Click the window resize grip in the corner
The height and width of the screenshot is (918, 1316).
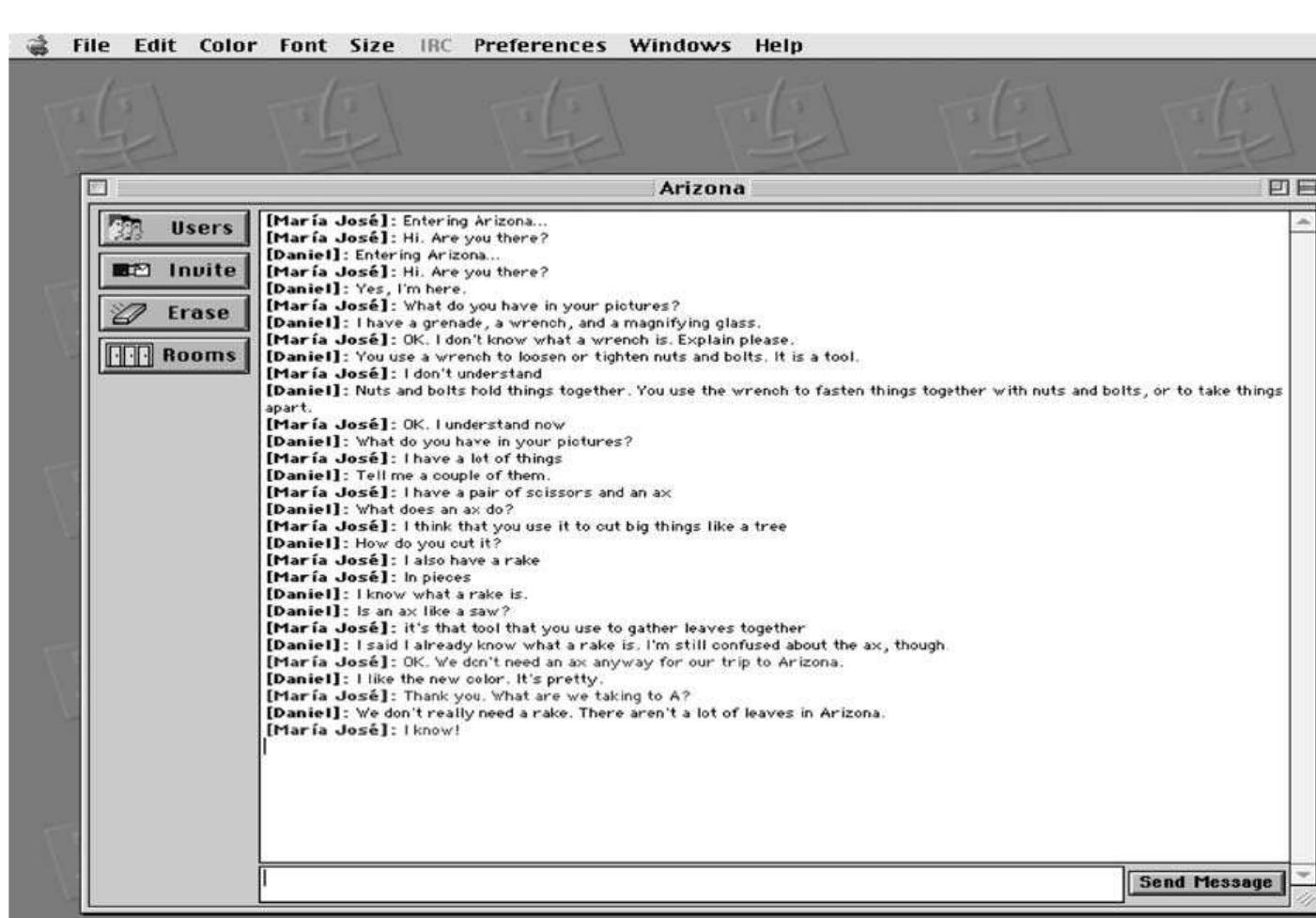(1303, 899)
